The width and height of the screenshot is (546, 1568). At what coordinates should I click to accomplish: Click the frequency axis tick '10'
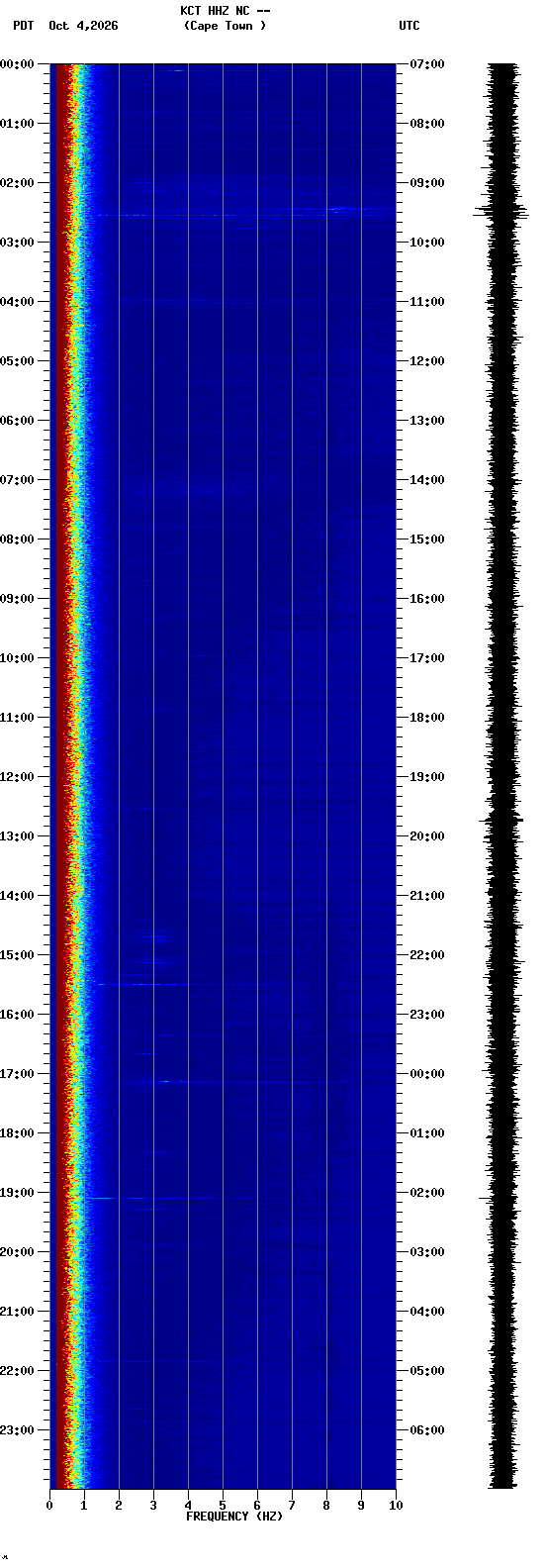pyautogui.click(x=396, y=1506)
